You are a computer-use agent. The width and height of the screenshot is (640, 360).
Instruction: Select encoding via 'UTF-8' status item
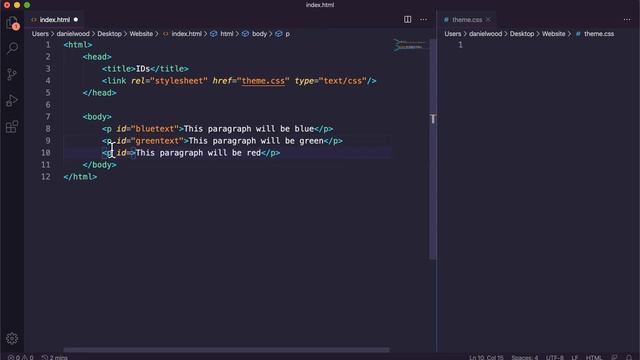555,358
